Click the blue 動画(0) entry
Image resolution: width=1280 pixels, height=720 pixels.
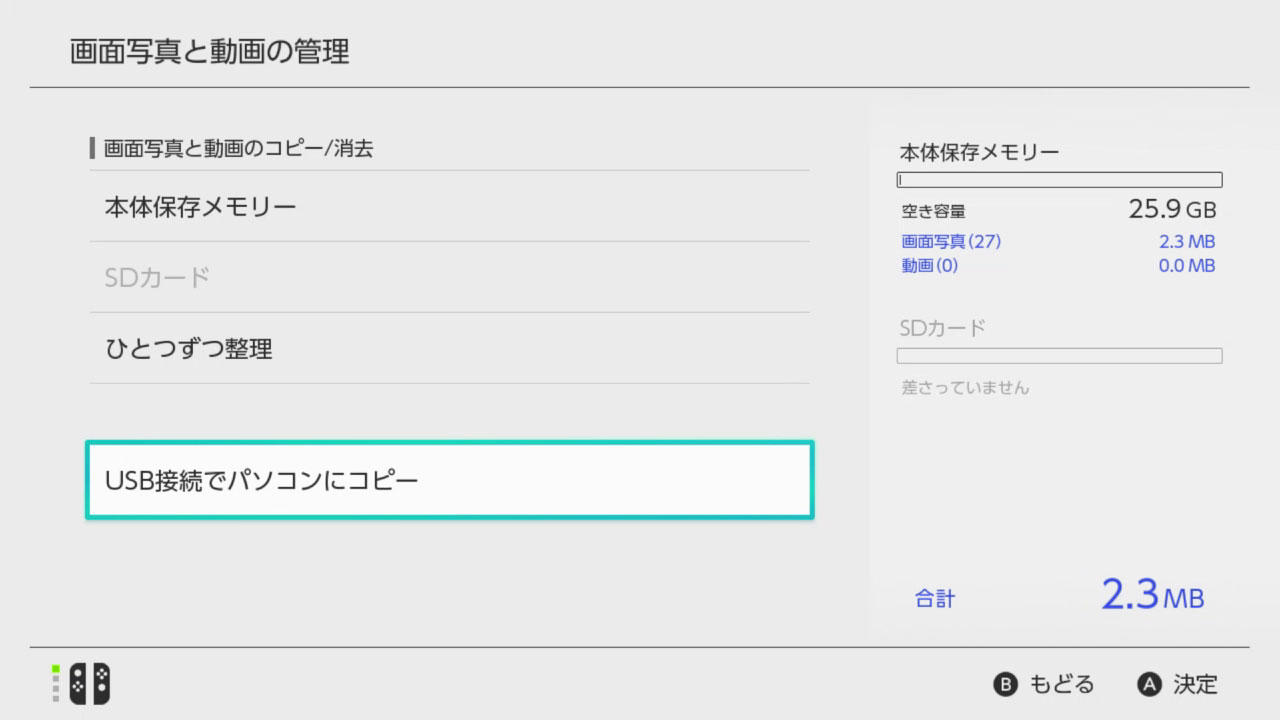(x=929, y=265)
